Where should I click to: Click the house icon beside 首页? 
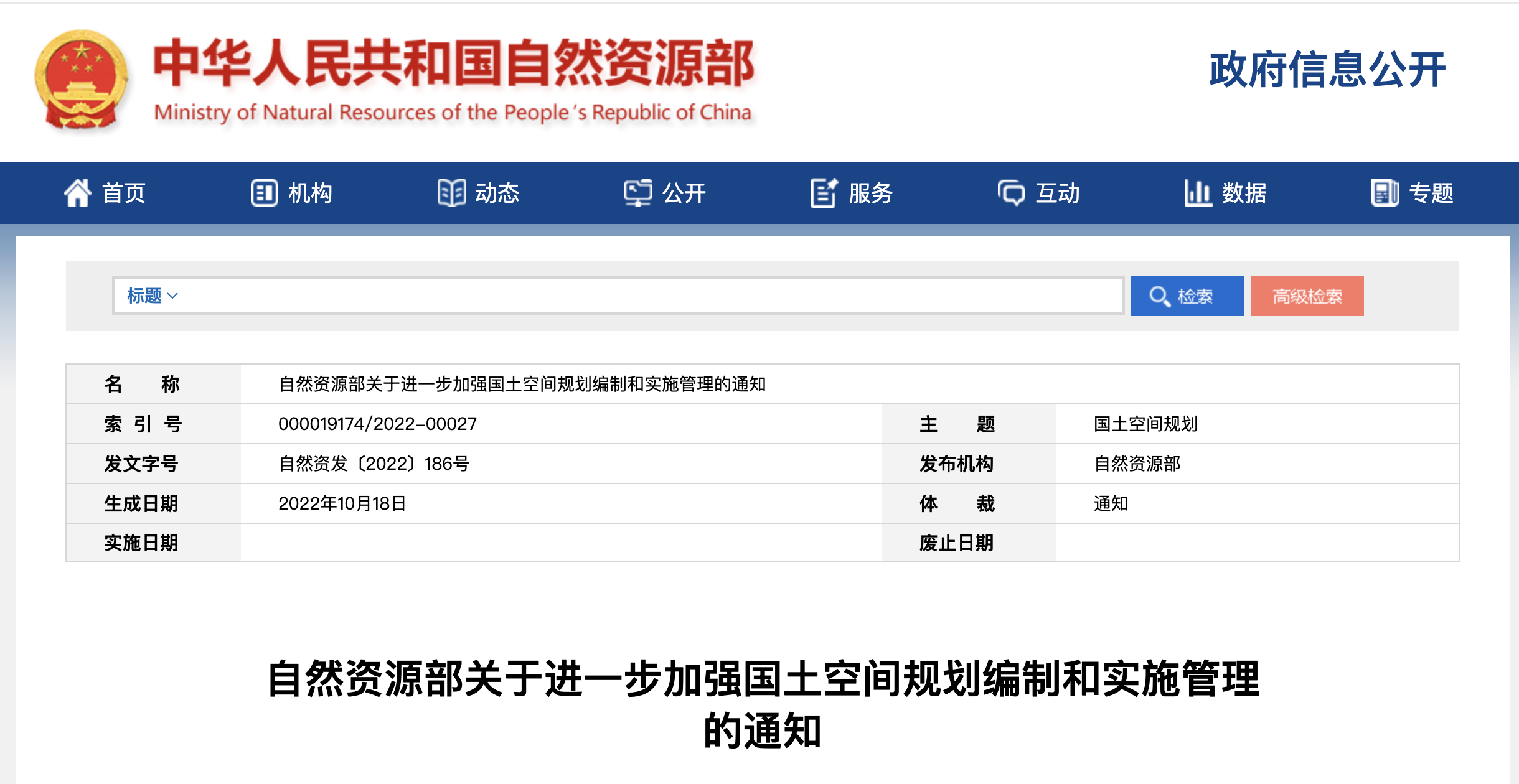click(78, 193)
